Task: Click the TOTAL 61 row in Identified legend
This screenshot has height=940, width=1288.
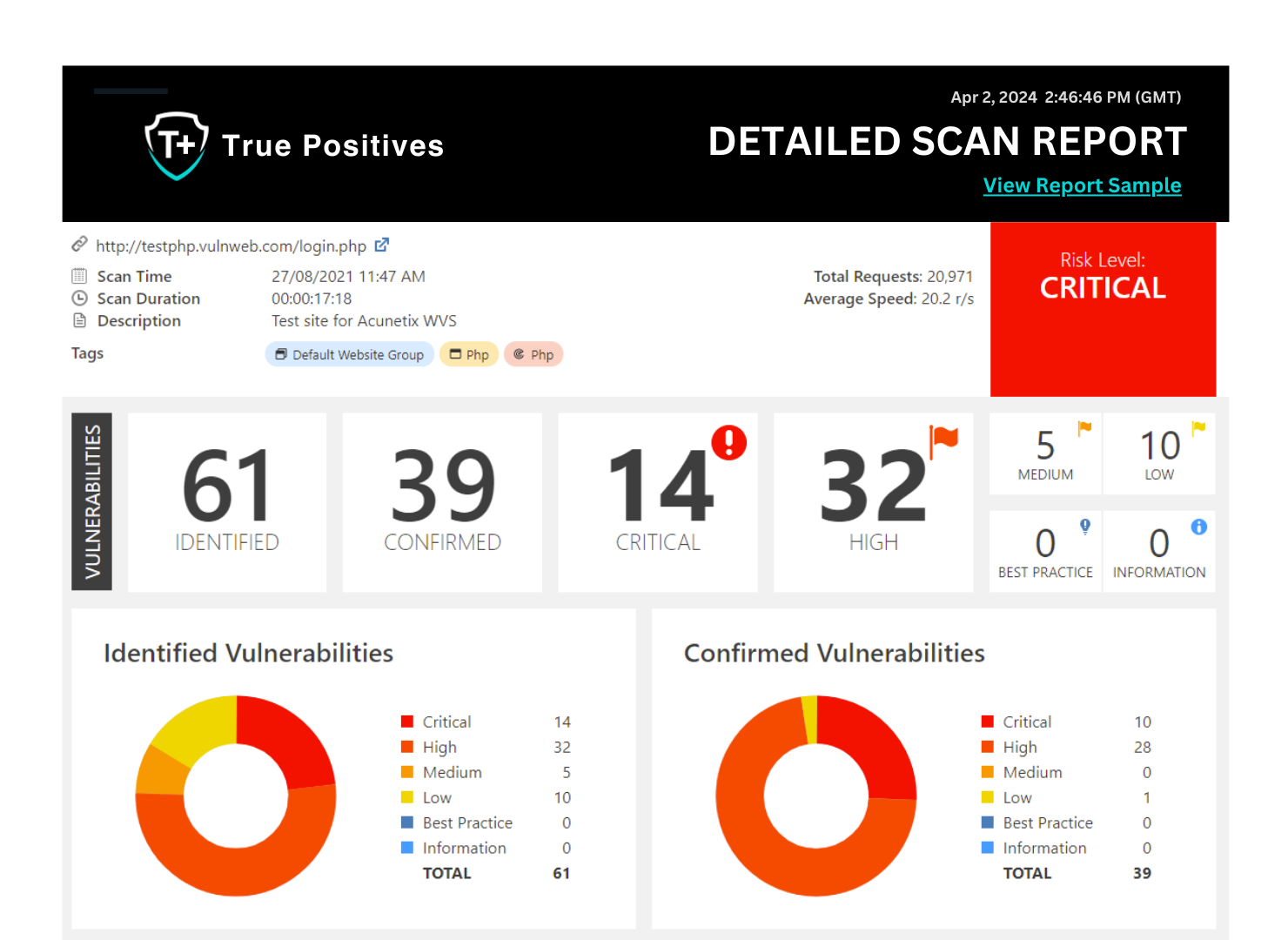Action: click(496, 873)
